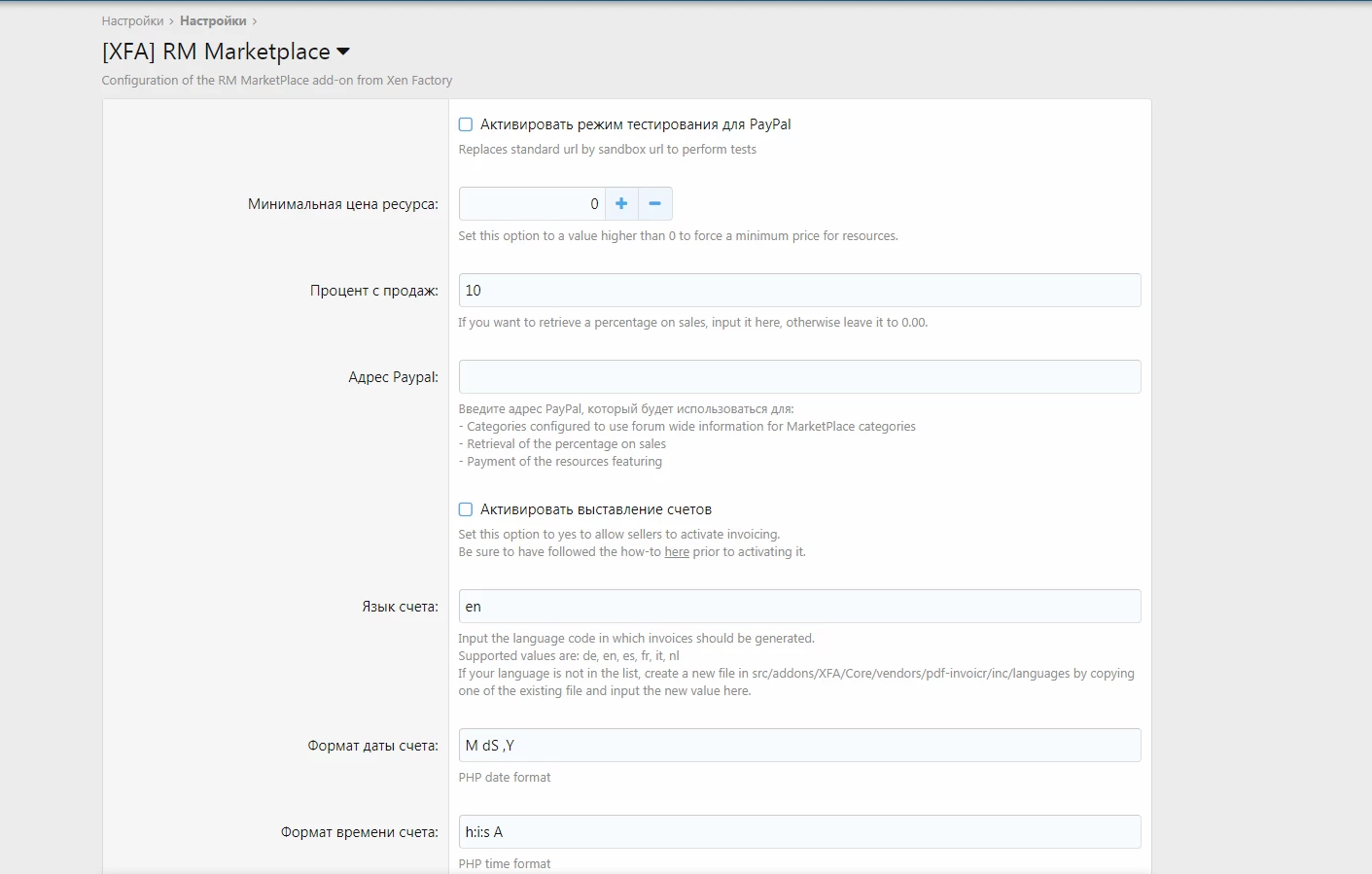Go to first Настройки breadcrumb link
1372x874 pixels.
[132, 20]
